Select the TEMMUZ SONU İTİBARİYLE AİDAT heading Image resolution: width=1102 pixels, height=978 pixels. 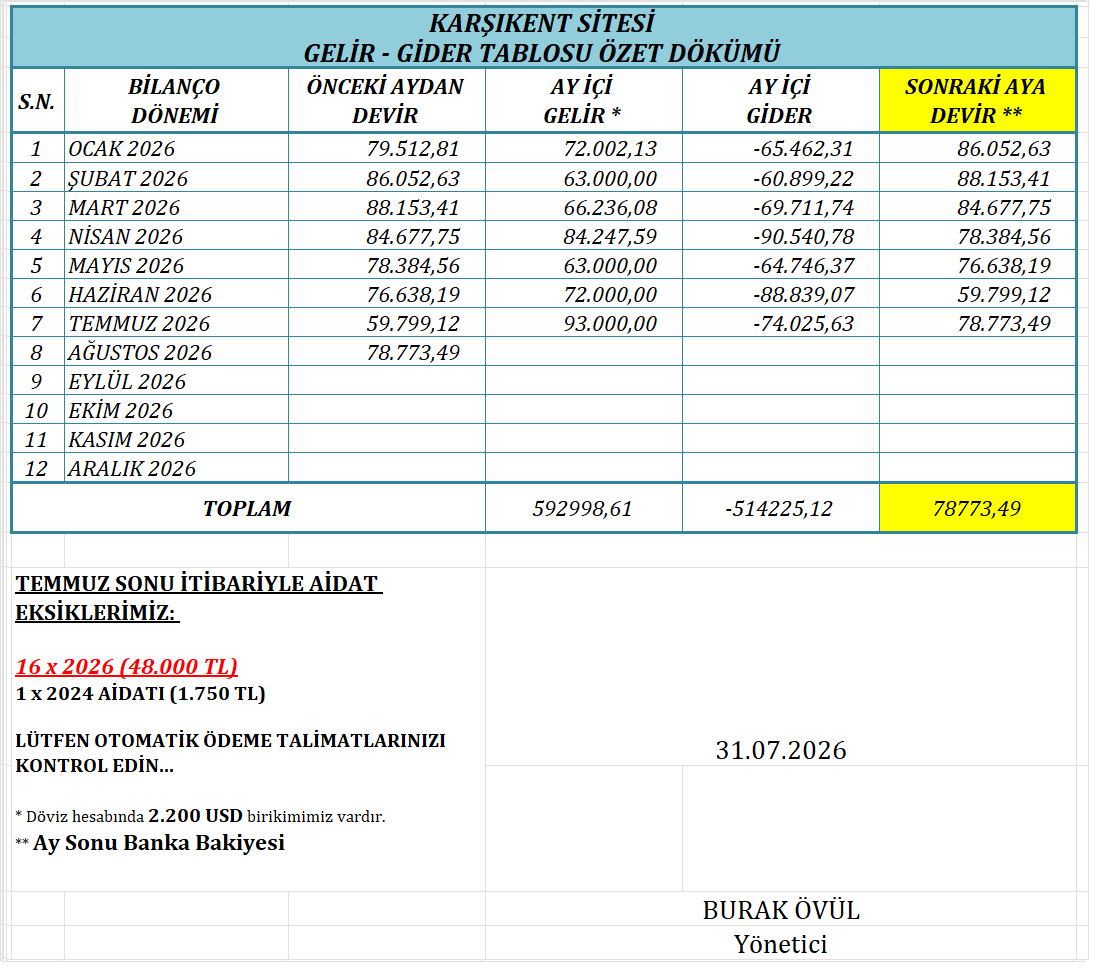point(199,584)
